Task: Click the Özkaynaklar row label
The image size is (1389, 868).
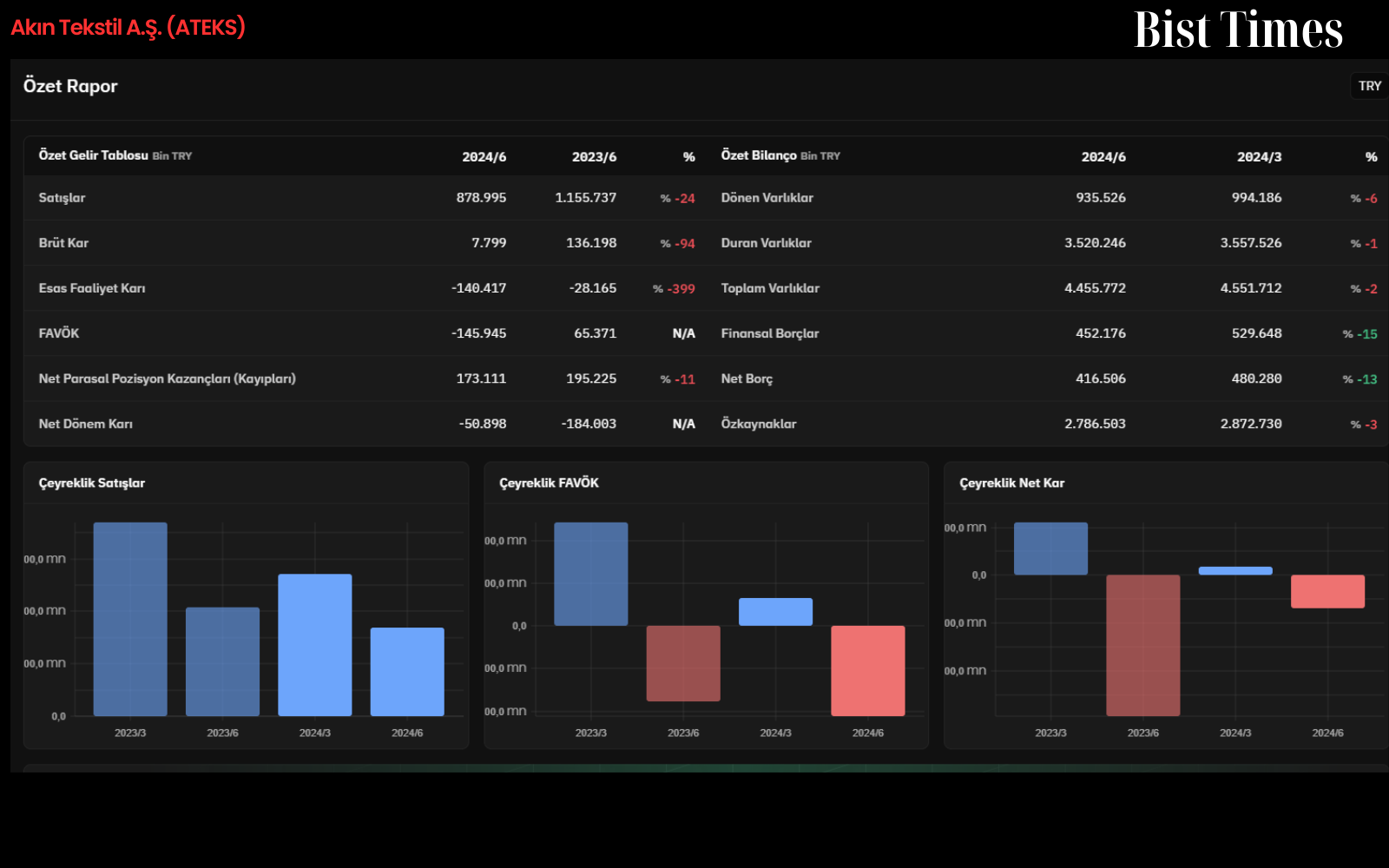Action: tap(759, 424)
